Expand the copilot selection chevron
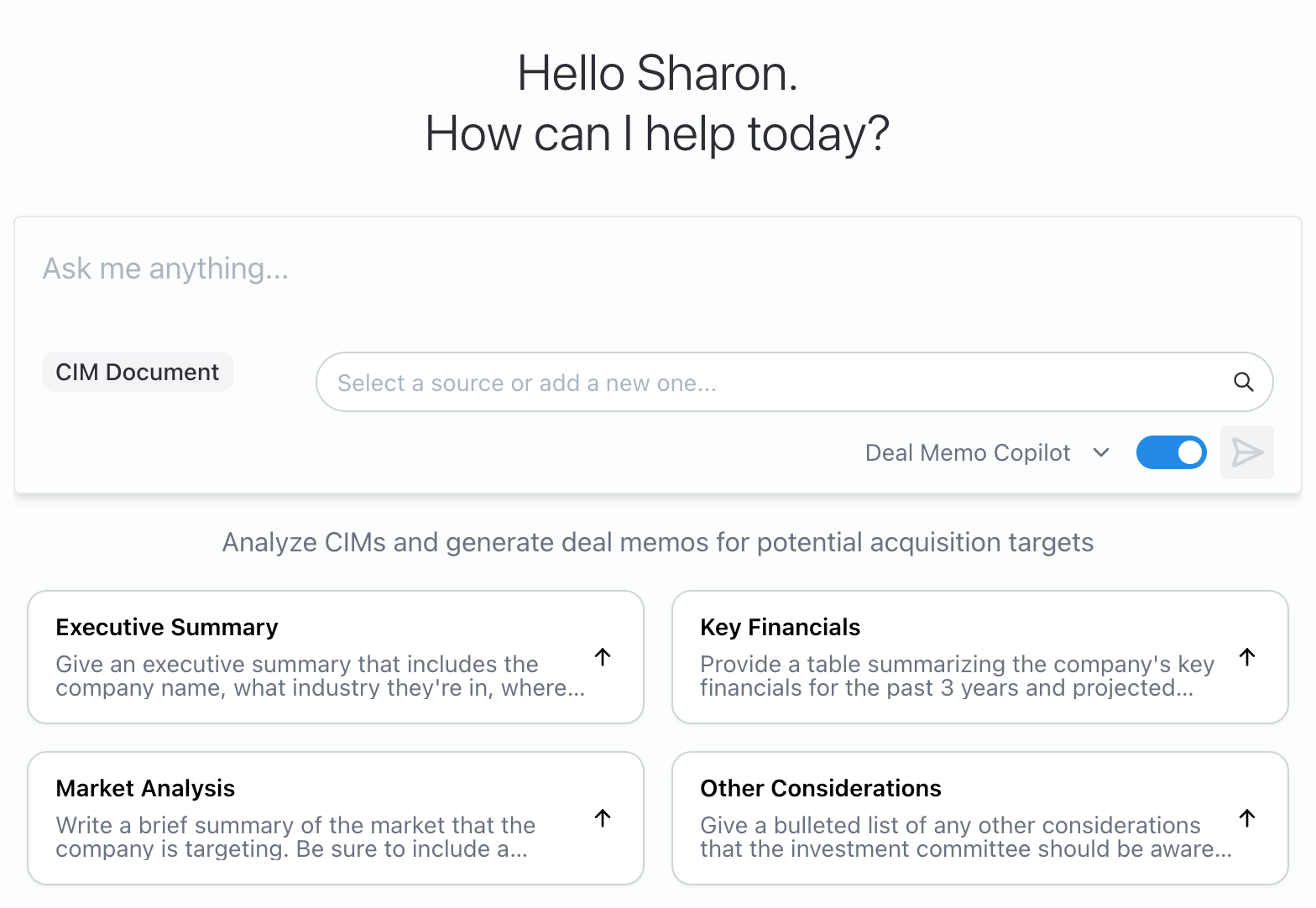The height and width of the screenshot is (908, 1316). [1100, 452]
